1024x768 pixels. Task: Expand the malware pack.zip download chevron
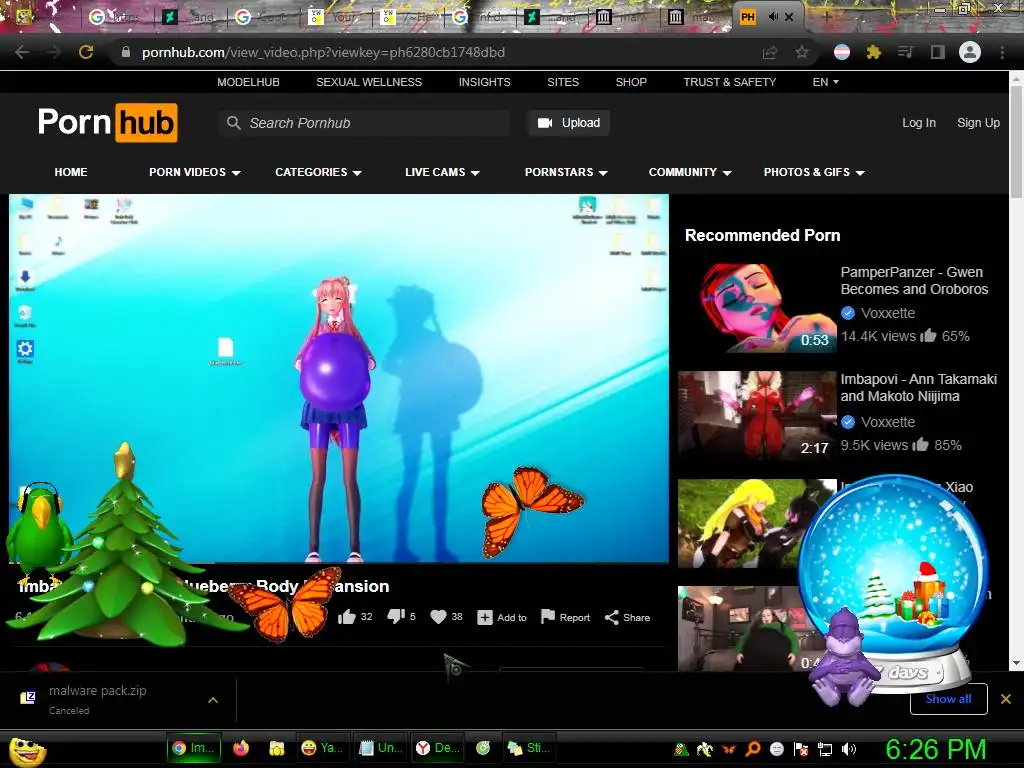212,699
